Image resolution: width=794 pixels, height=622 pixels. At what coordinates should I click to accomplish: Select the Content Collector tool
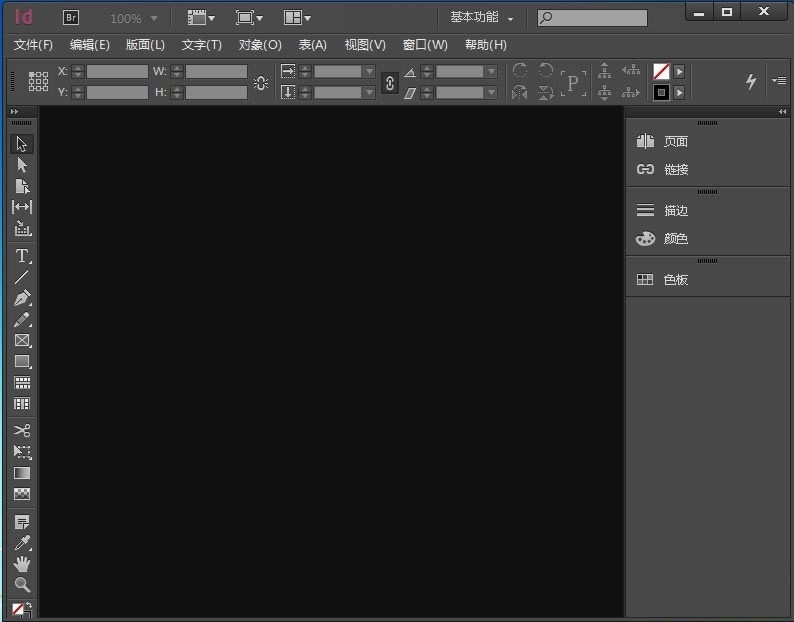click(22, 228)
